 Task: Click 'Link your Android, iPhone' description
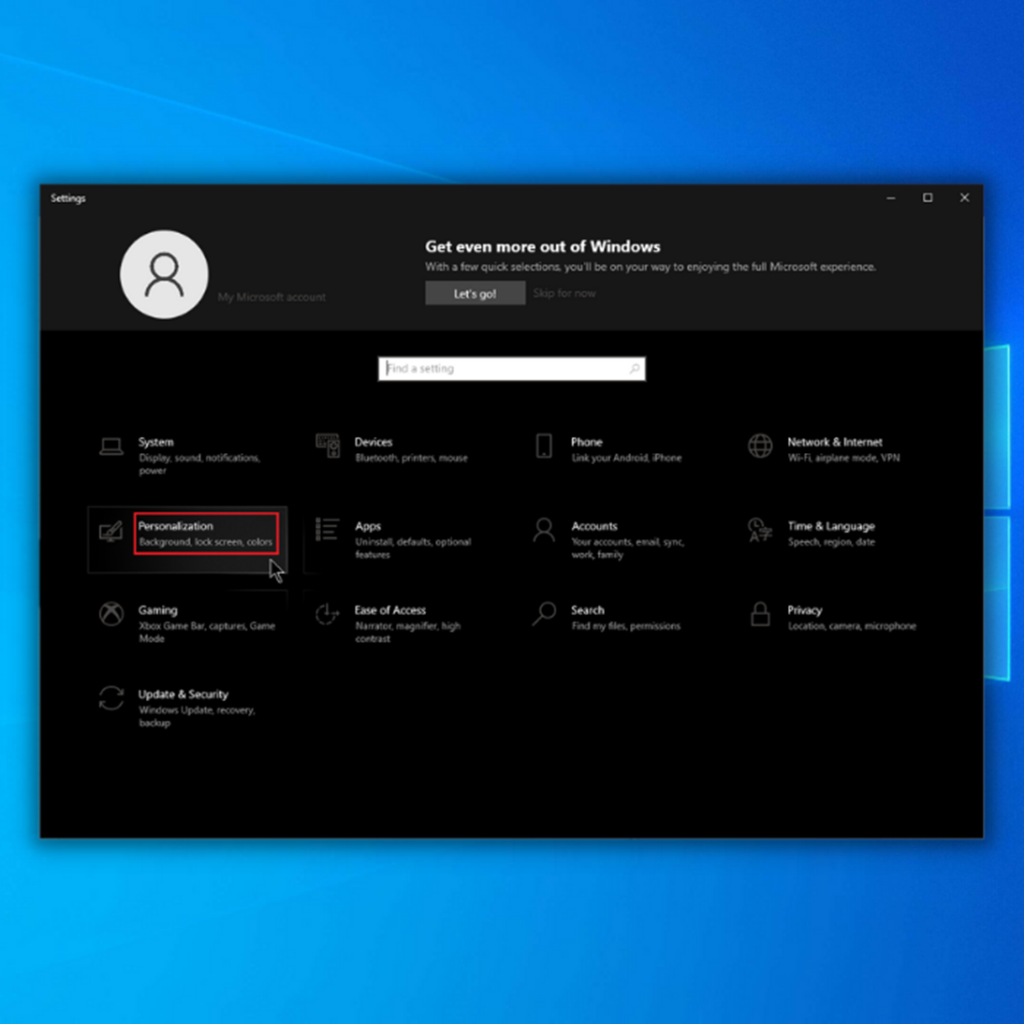tap(626, 458)
